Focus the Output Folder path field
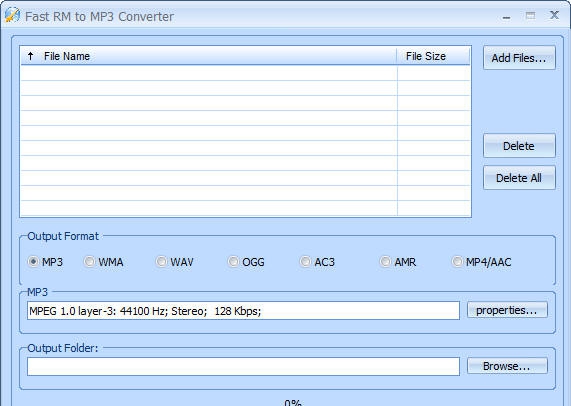The height and width of the screenshot is (406, 571). [x=243, y=366]
